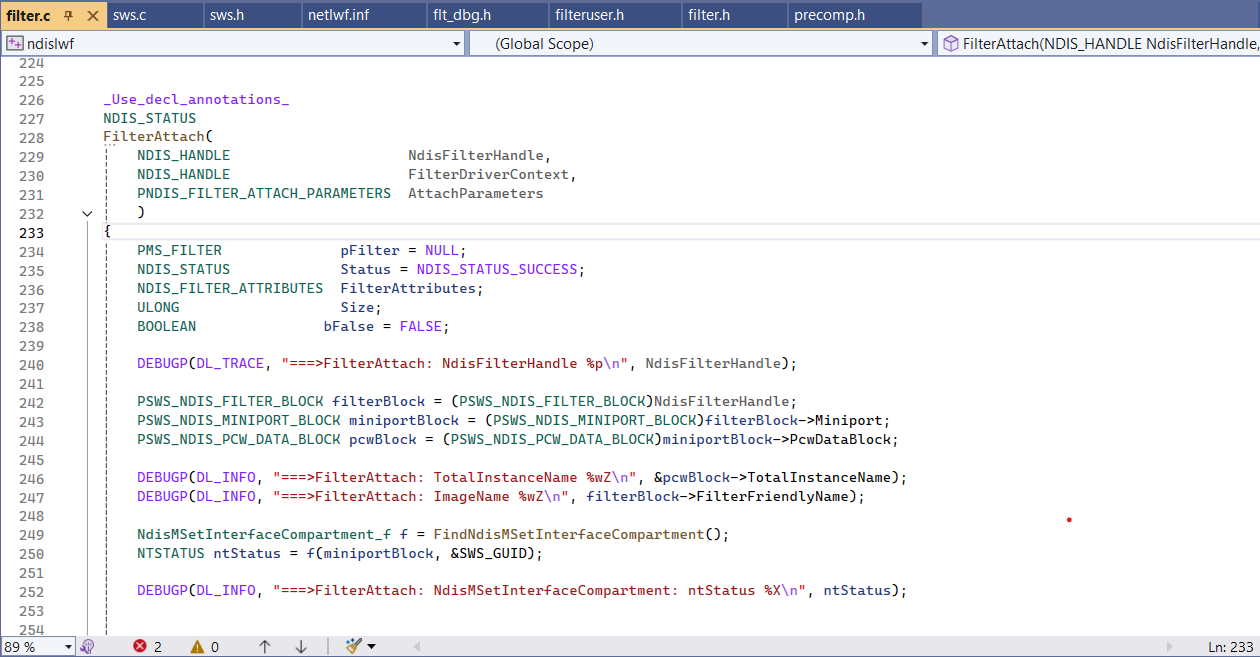The width and height of the screenshot is (1260, 657).
Task: Click the code cleanup broom icon
Action: pyautogui.click(x=353, y=646)
